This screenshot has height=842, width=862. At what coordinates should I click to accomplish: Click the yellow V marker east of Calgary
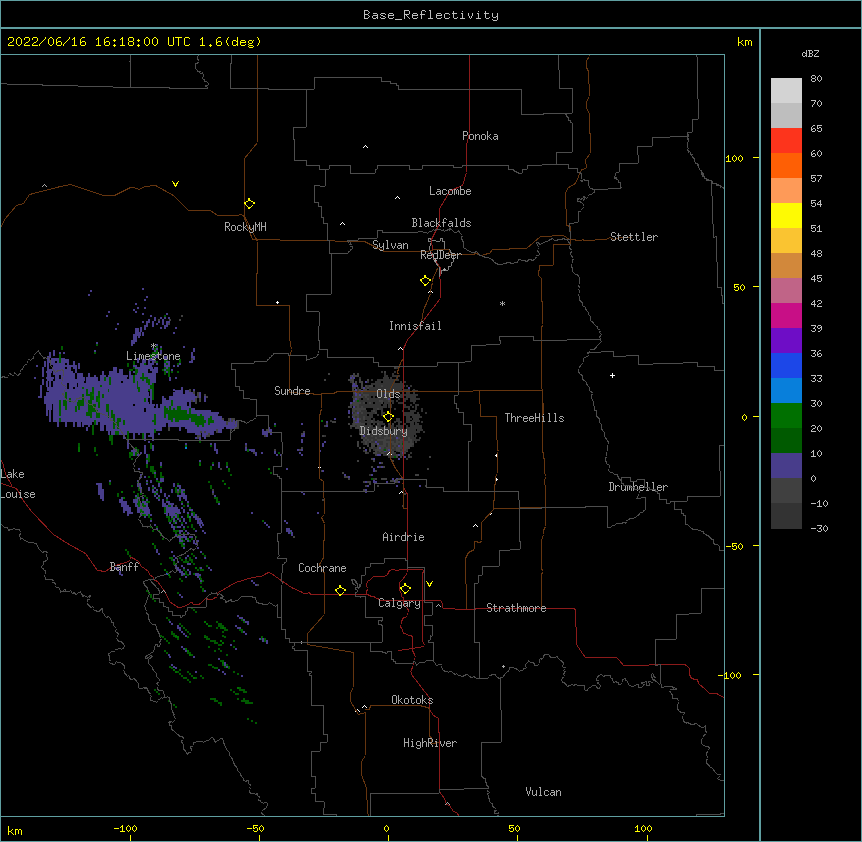[429, 584]
